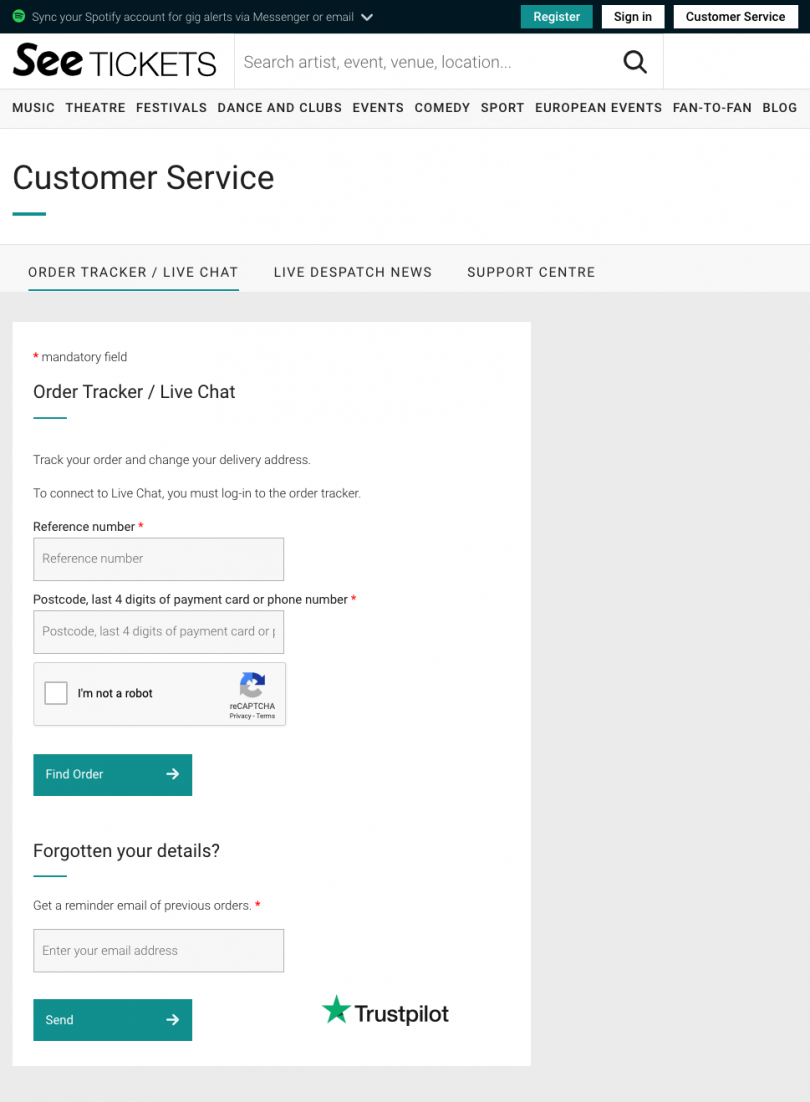Tick the I'm not a robot checkbox

coord(56,693)
